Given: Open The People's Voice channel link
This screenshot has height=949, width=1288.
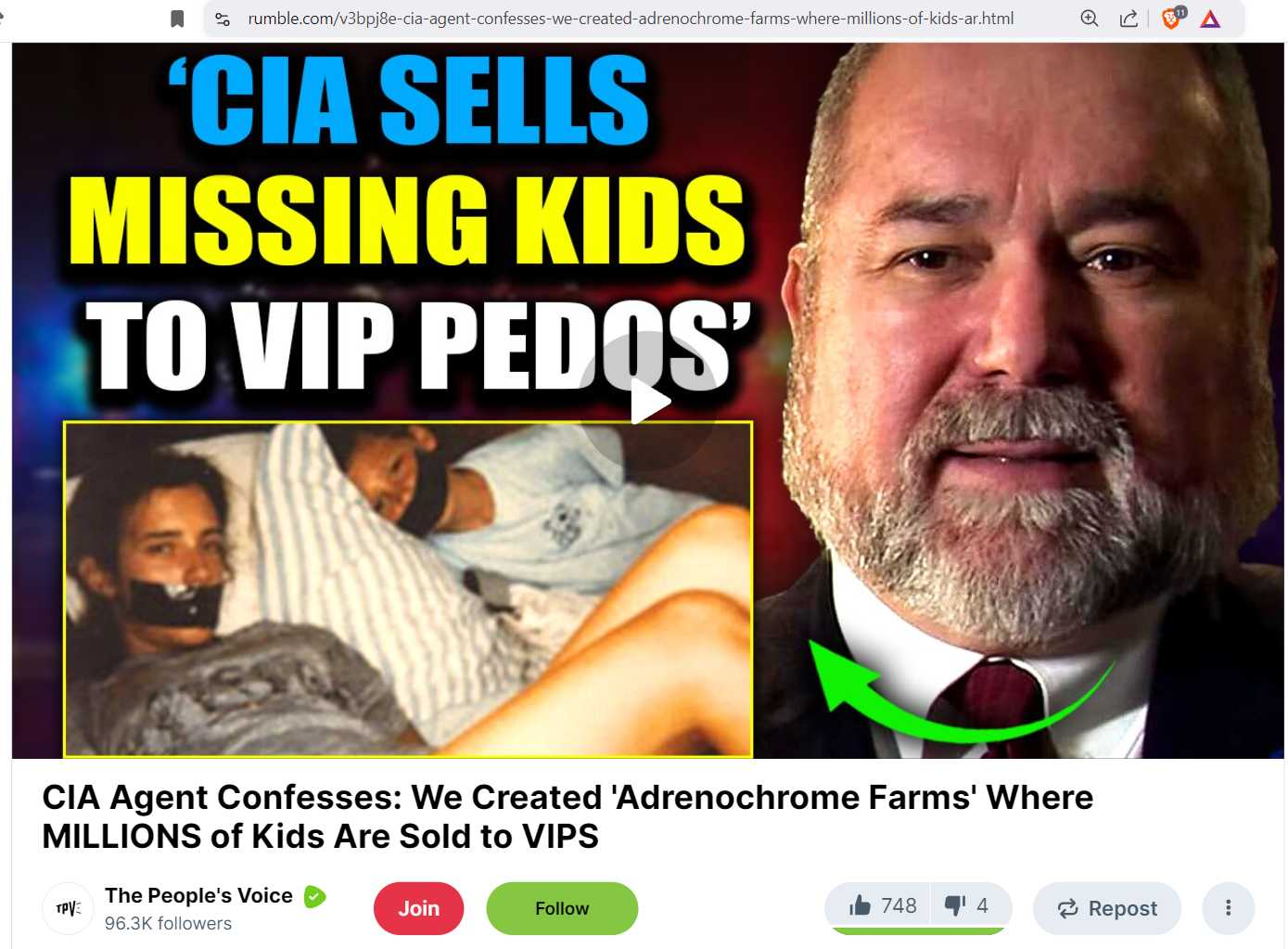Looking at the screenshot, I should point(198,895).
